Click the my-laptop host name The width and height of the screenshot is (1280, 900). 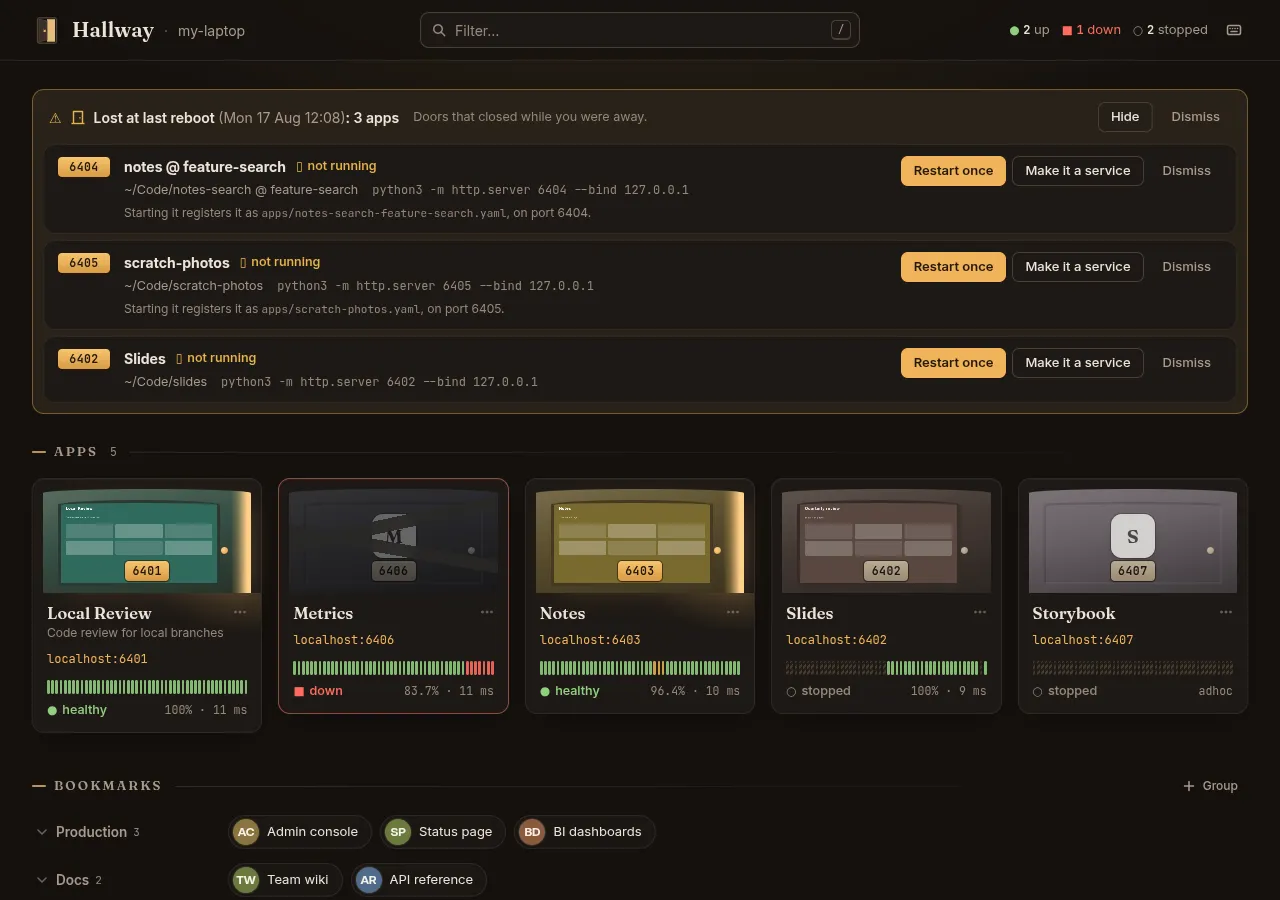coord(211,31)
